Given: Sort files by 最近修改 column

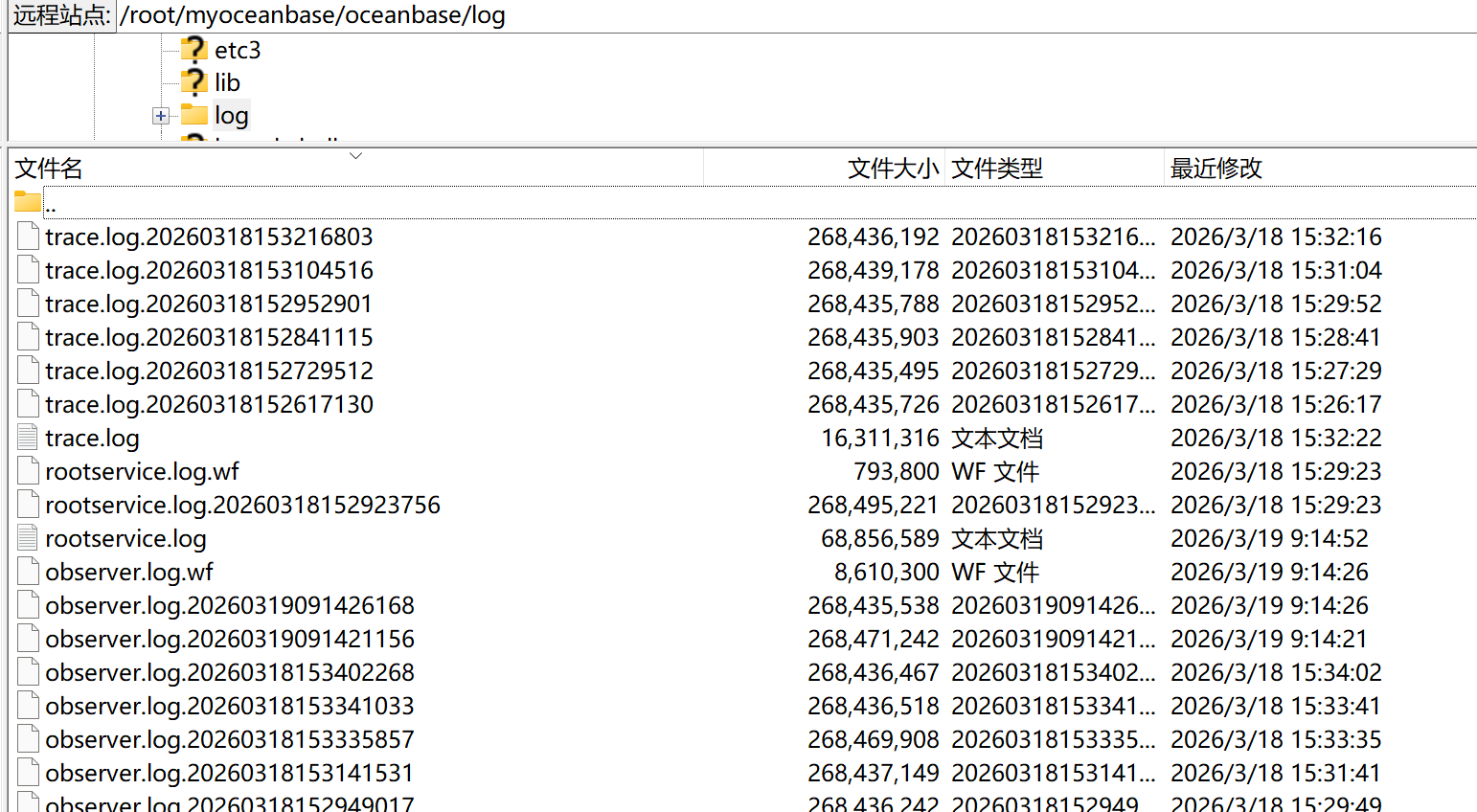Looking at the screenshot, I should pyautogui.click(x=1216, y=169).
